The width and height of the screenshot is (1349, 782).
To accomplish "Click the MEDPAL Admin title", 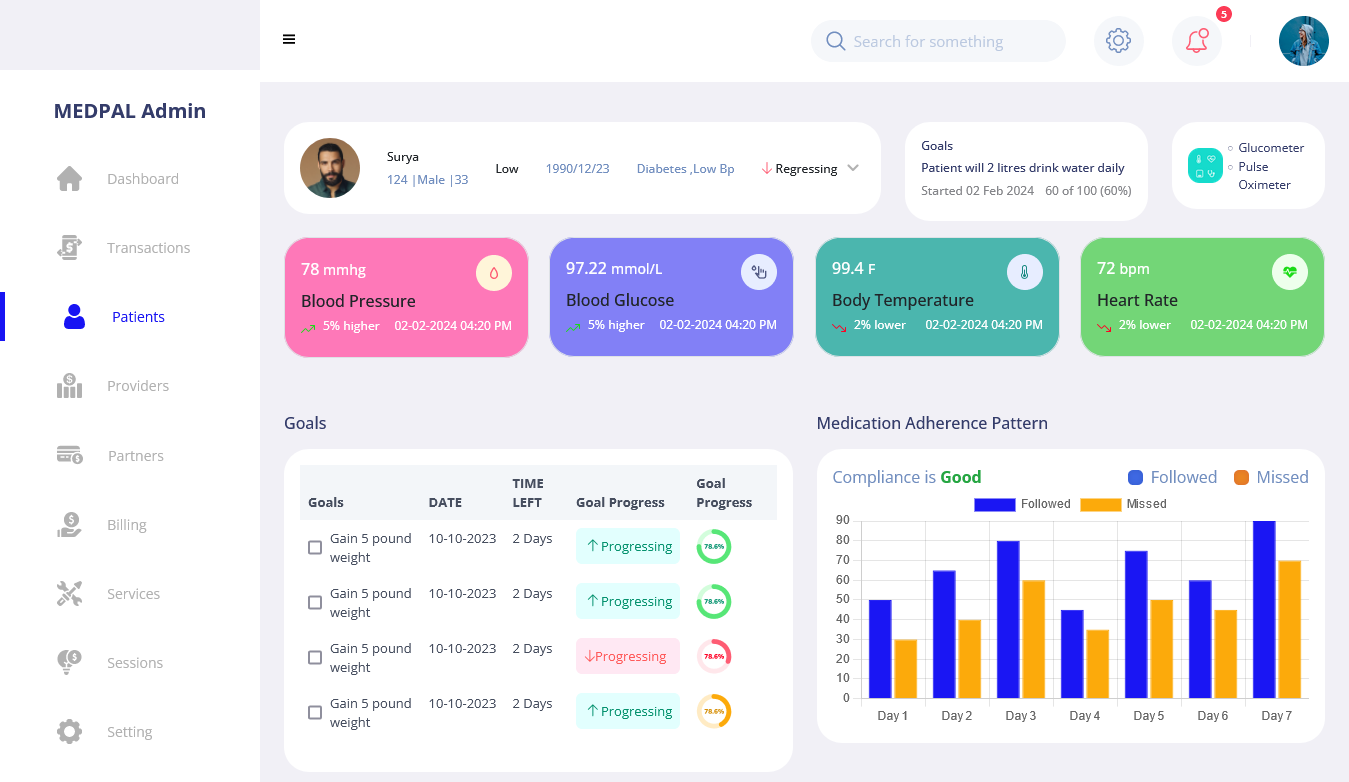I will (x=130, y=111).
